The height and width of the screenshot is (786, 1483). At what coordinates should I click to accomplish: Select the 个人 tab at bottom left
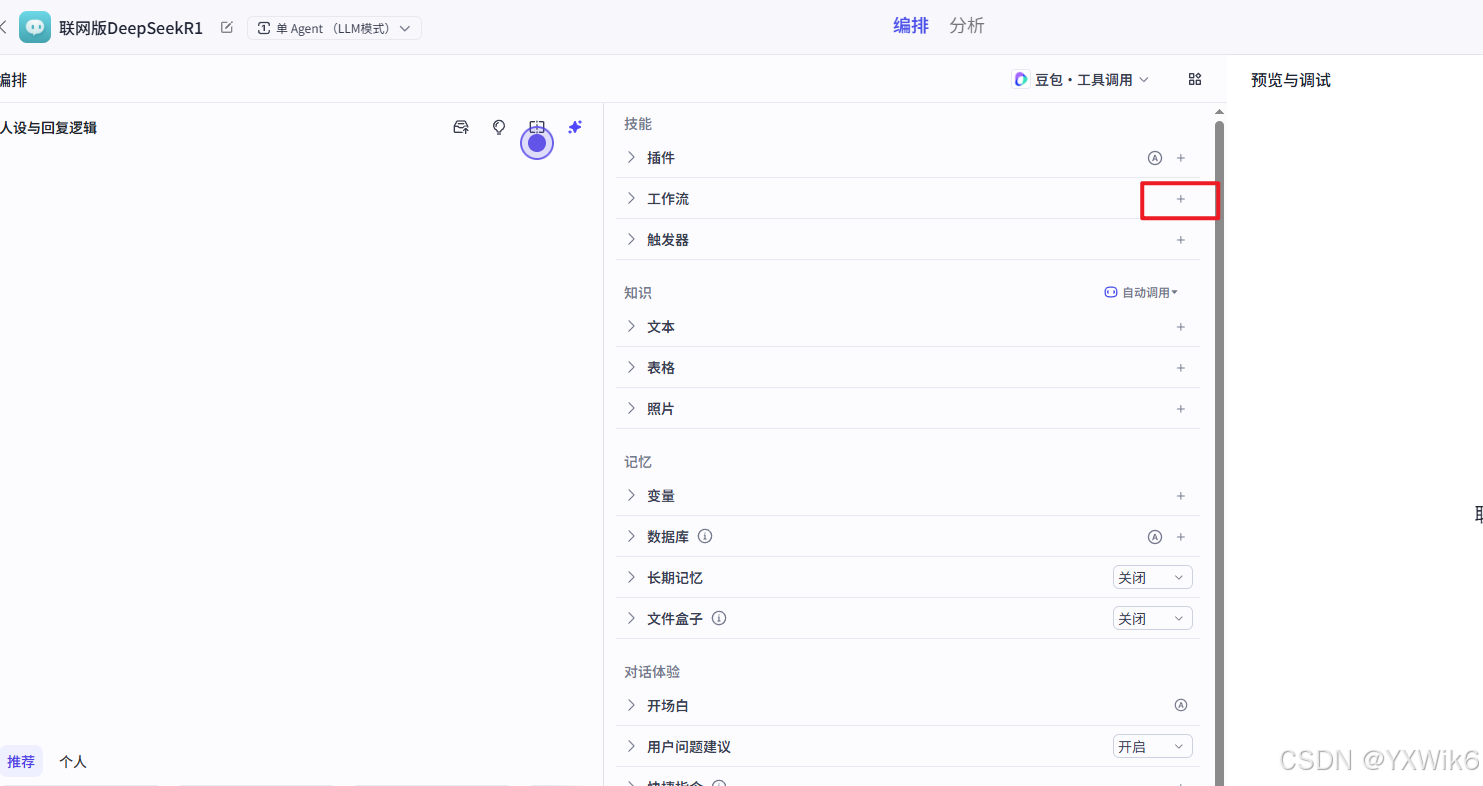(73, 762)
